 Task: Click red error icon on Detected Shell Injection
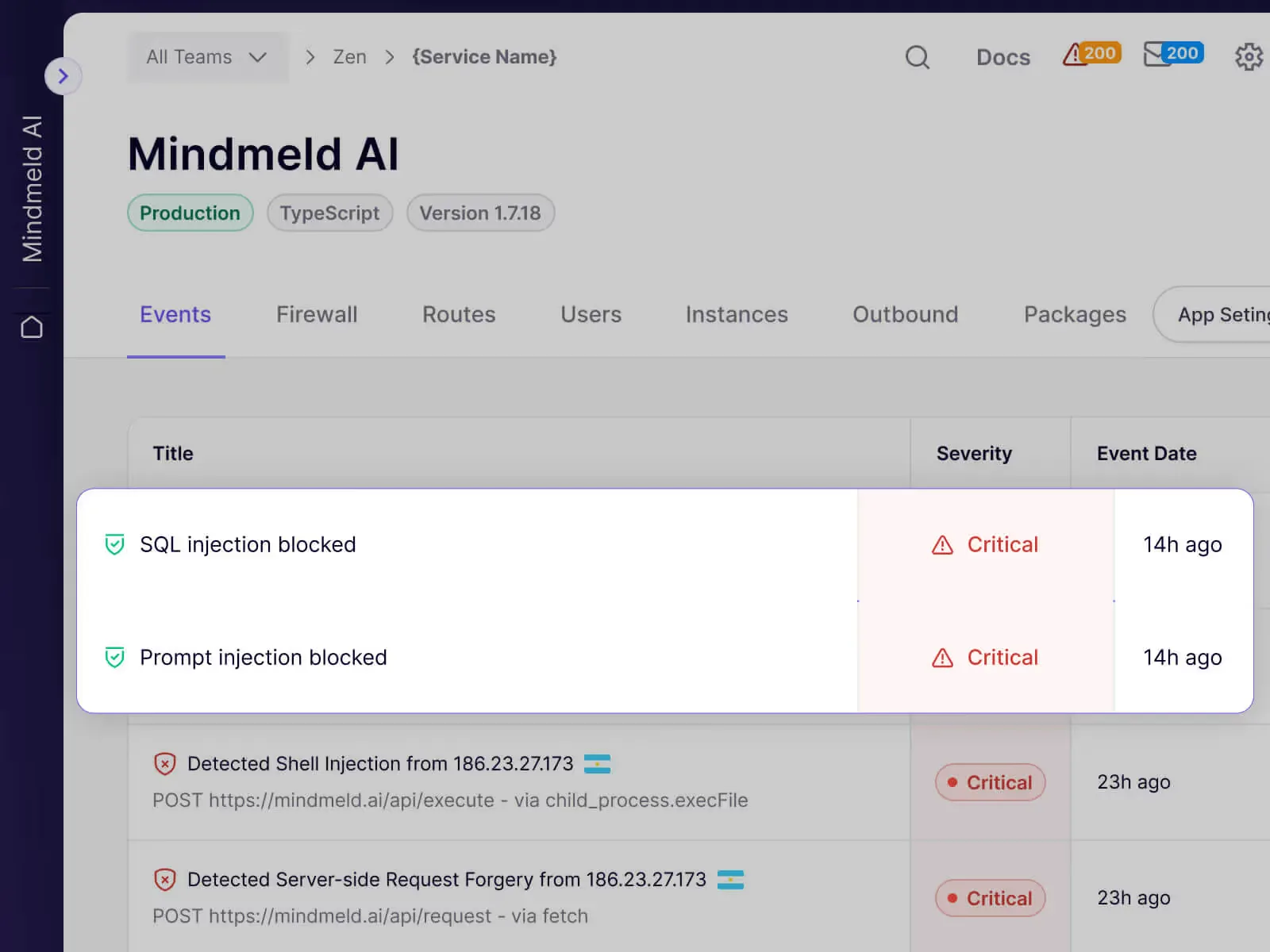(164, 763)
